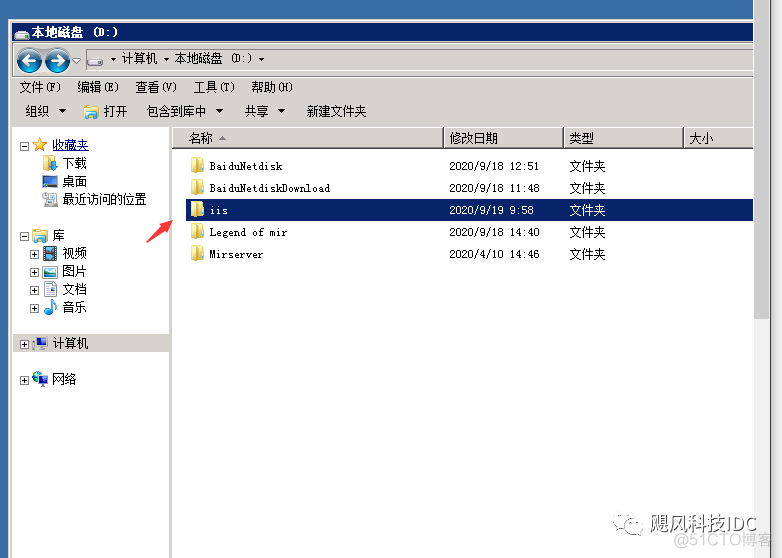The height and width of the screenshot is (558, 782).
Task: Select the BaiduNetdisk folder name
Action: pyautogui.click(x=246, y=166)
